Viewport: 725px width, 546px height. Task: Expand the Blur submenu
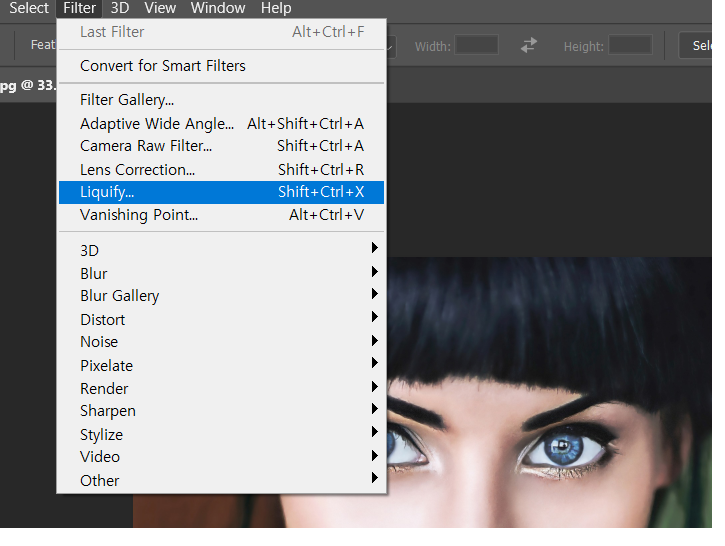click(221, 273)
